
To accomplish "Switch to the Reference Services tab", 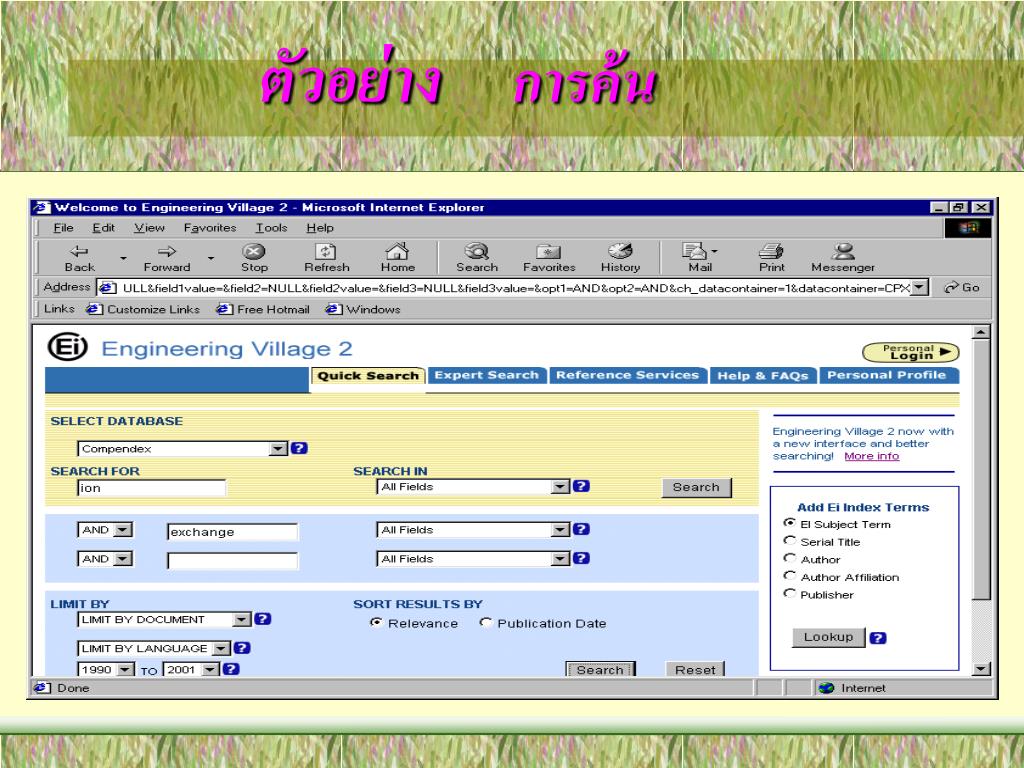I will 628,376.
